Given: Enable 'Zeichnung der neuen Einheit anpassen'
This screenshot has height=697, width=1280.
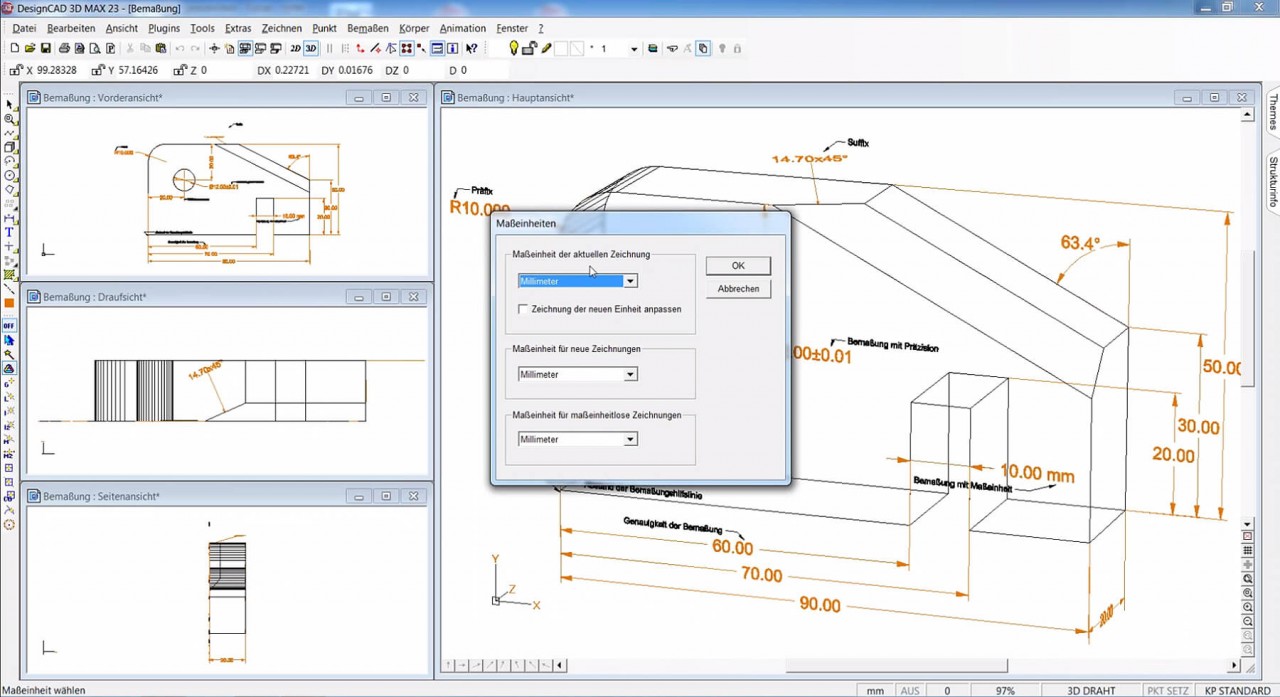Looking at the screenshot, I should pyautogui.click(x=524, y=309).
